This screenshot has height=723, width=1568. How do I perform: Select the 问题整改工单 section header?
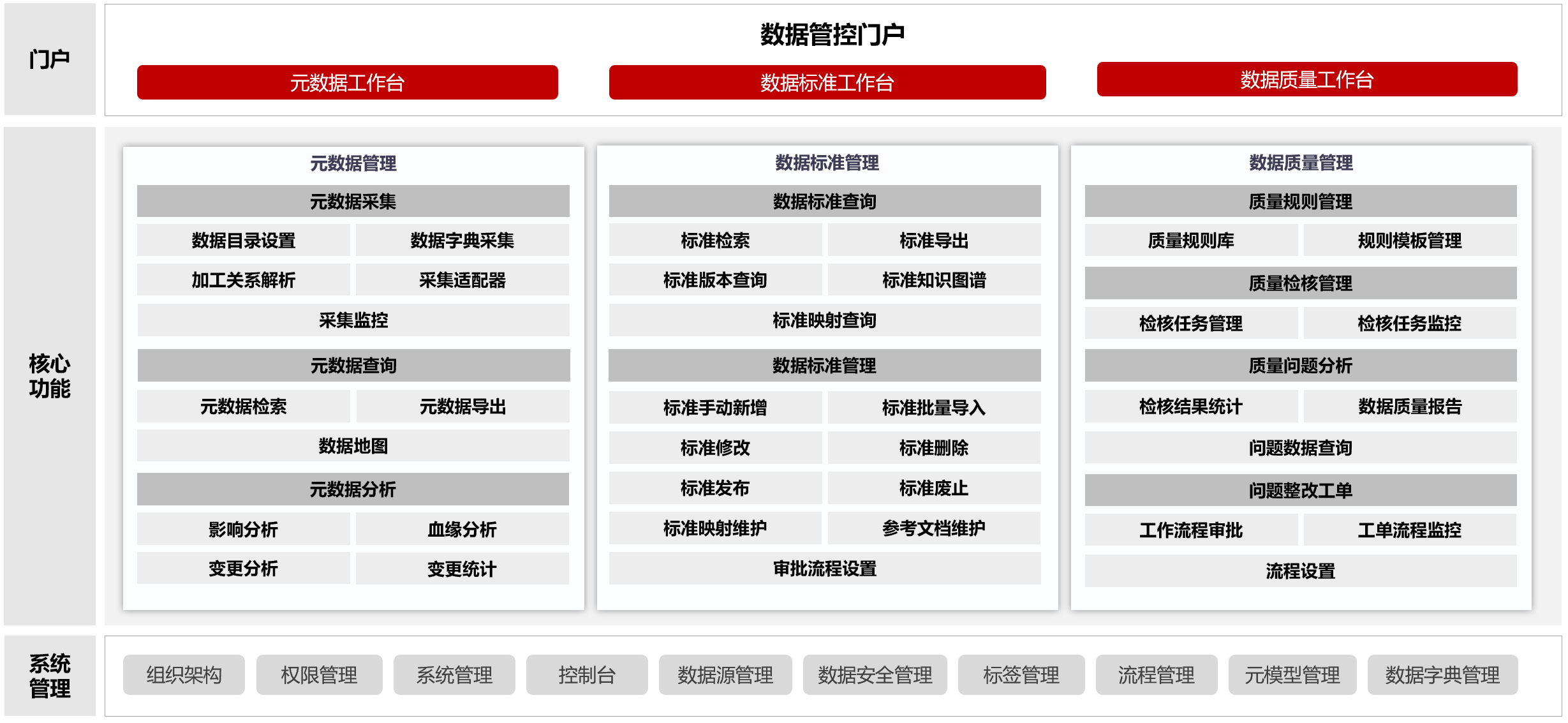click(1301, 489)
